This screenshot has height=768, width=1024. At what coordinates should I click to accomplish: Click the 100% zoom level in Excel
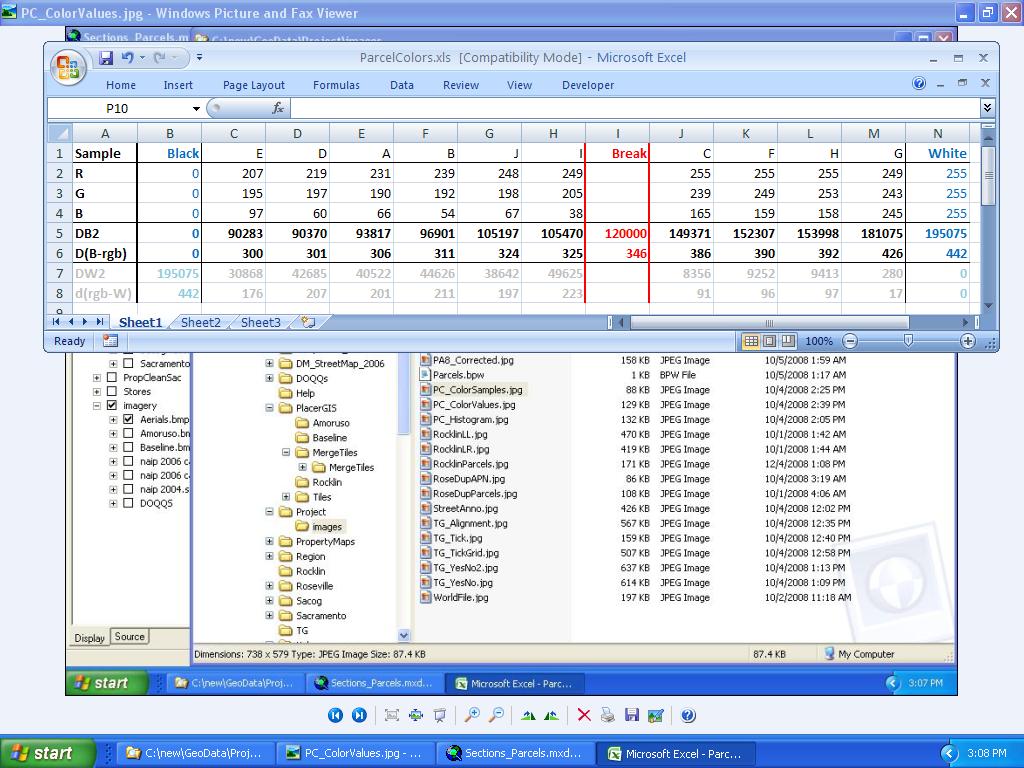click(x=818, y=341)
